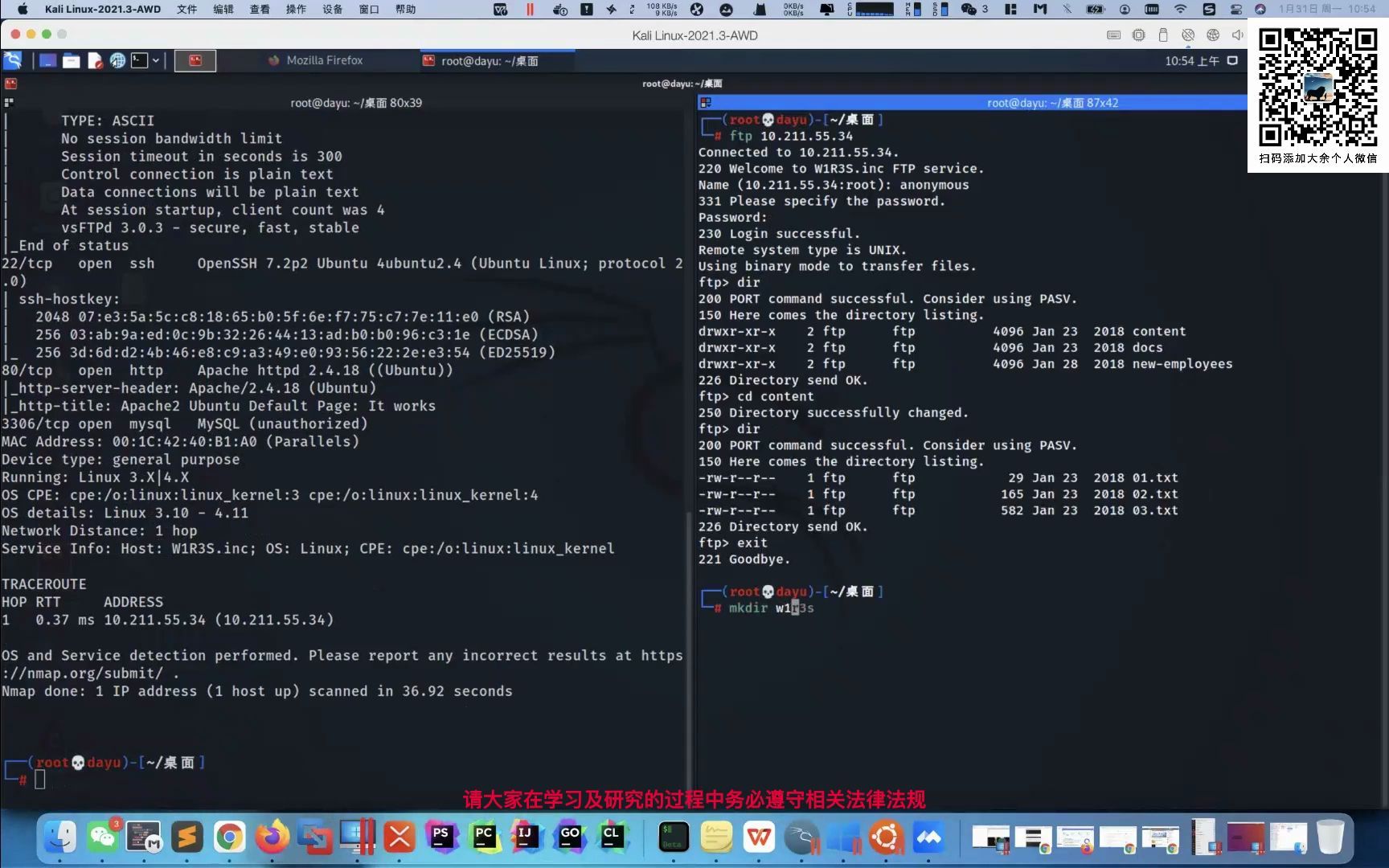Click the Parallels pause icon in menu bar
This screenshot has width=1389, height=868.
(x=530, y=9)
